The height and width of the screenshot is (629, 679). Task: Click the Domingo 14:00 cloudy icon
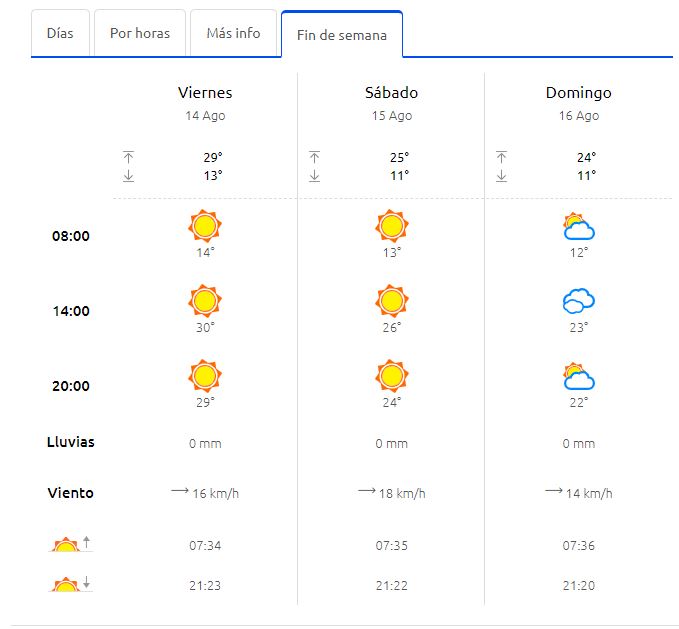(579, 301)
